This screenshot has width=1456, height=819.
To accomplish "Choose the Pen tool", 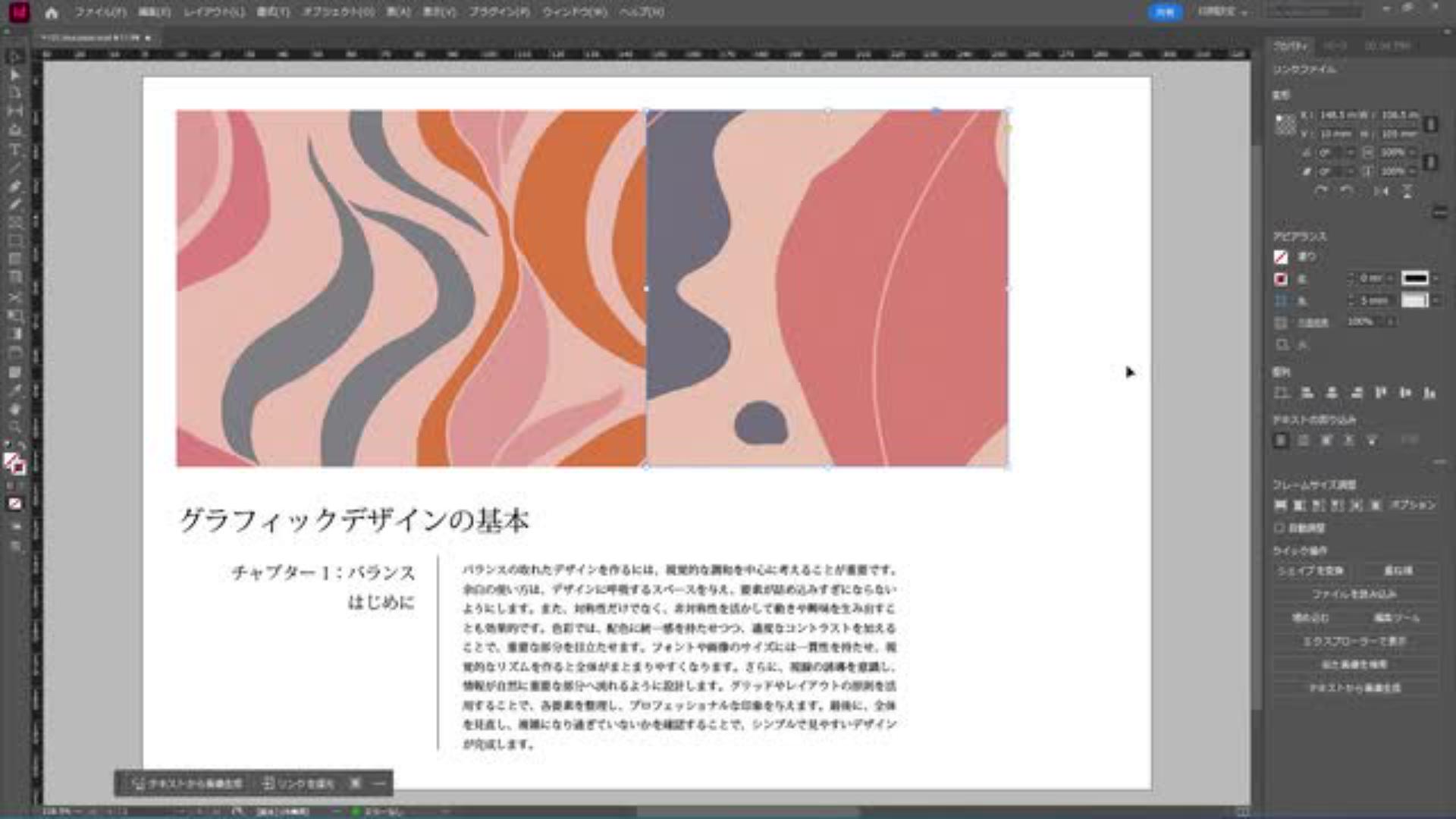I will pos(14,186).
